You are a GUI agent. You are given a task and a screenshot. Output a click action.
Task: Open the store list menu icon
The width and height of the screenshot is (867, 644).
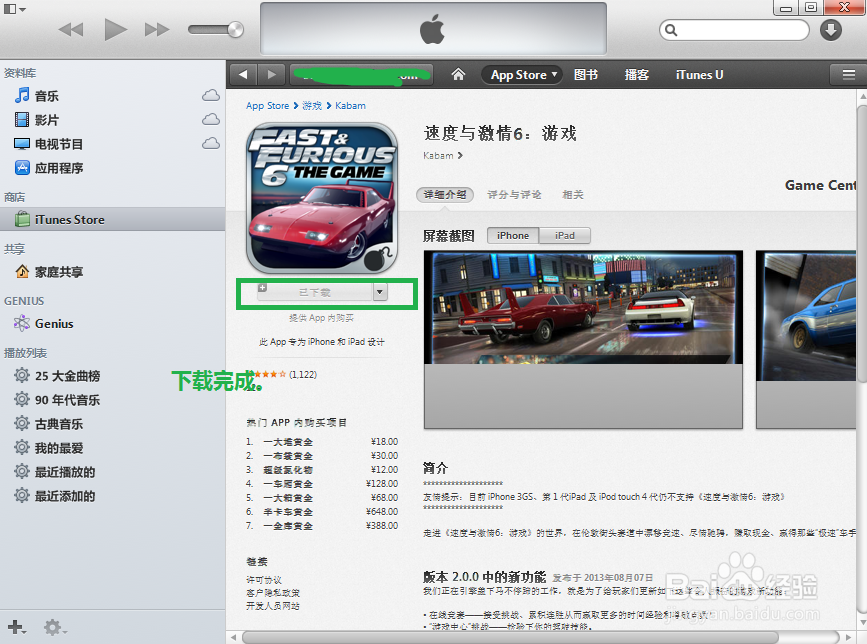pos(848,75)
